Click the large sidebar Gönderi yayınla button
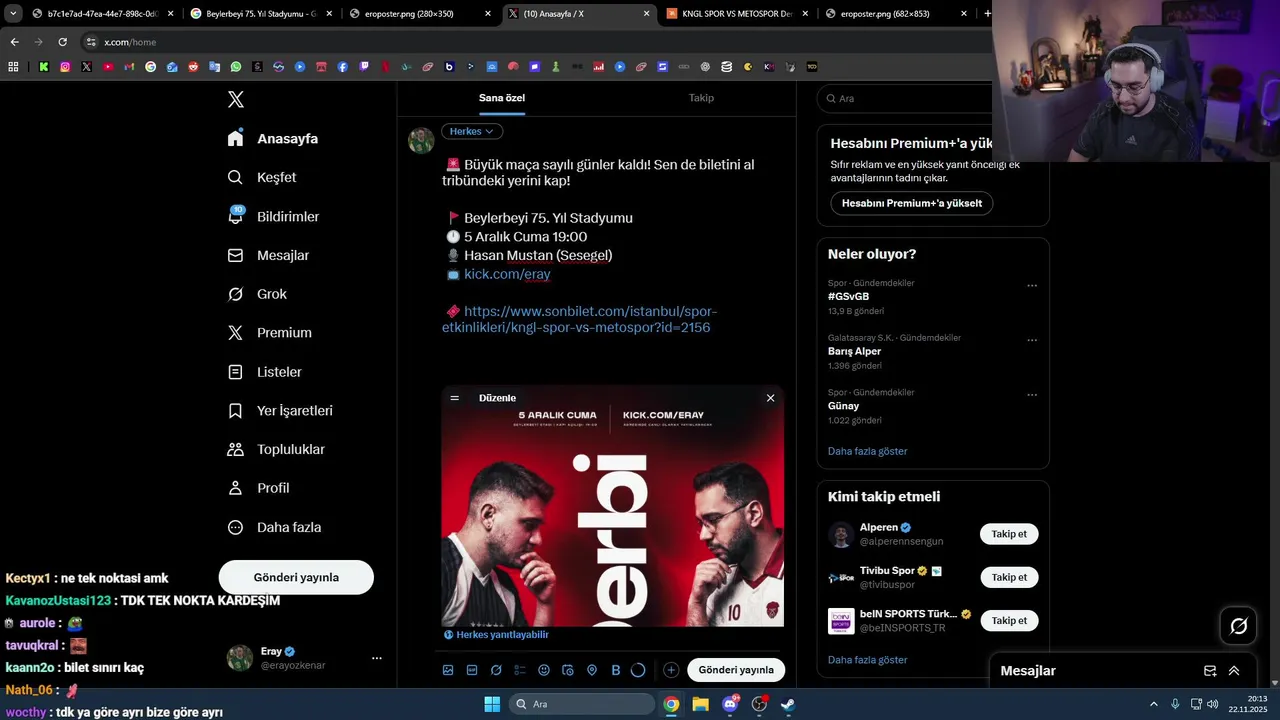The height and width of the screenshot is (720, 1280). (296, 577)
